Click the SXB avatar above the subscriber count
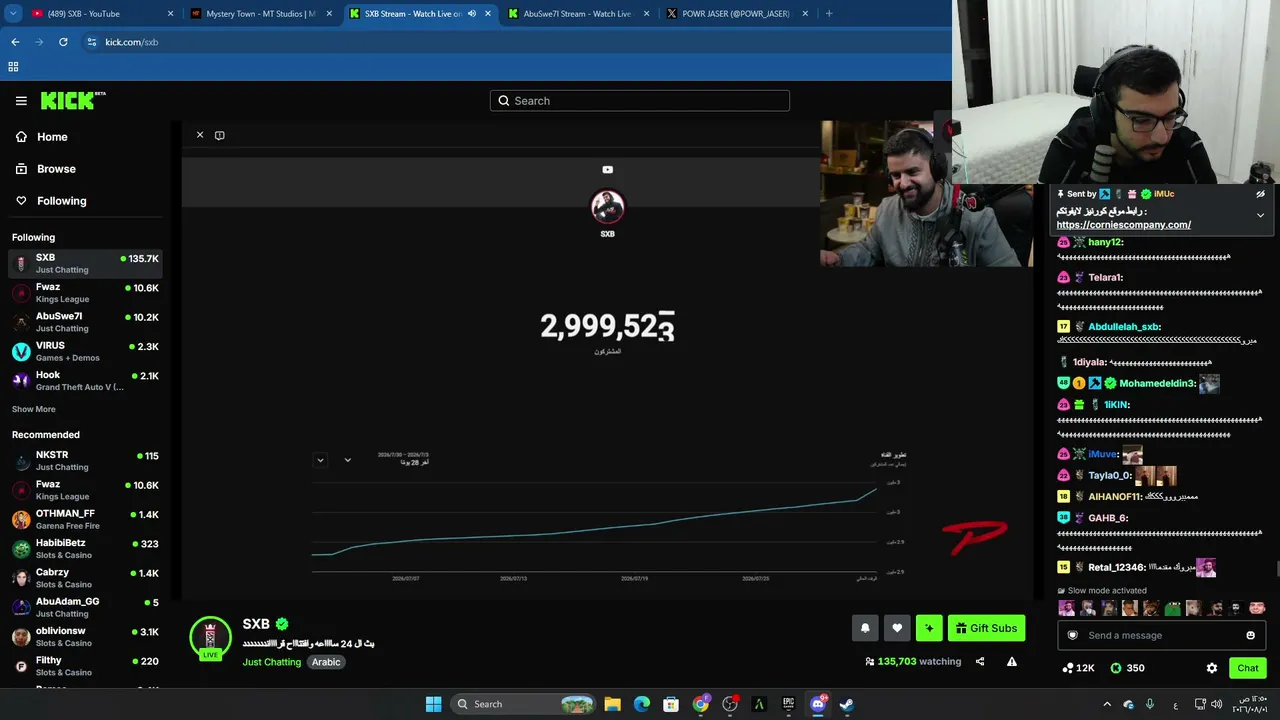Image resolution: width=1280 pixels, height=720 pixels. coord(608,207)
